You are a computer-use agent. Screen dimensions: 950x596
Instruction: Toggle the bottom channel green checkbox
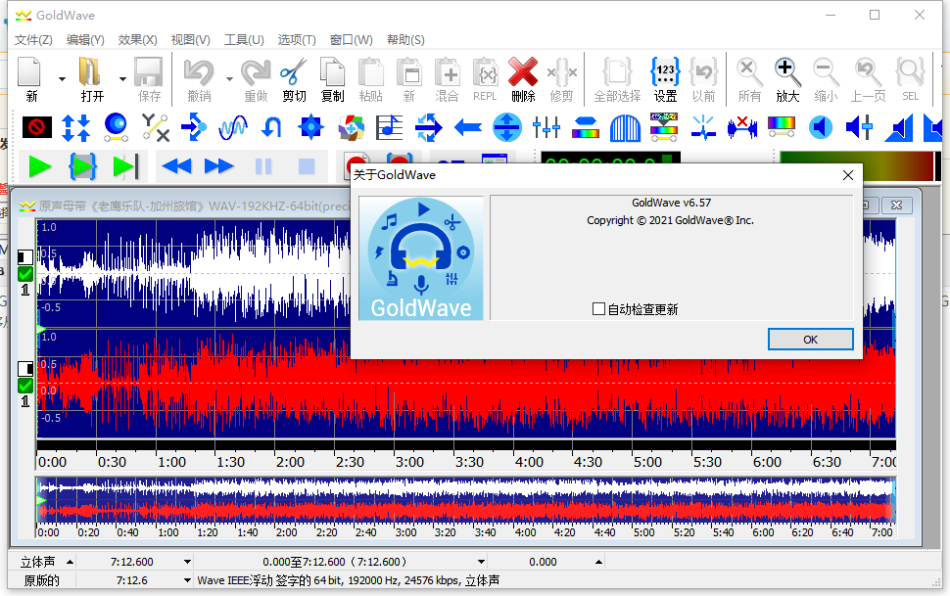[25, 385]
